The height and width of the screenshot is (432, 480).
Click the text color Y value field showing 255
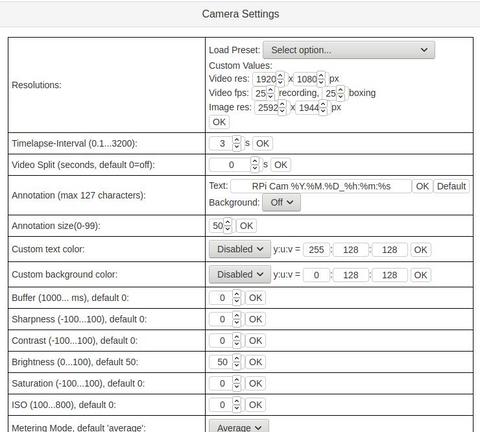[x=316, y=250]
